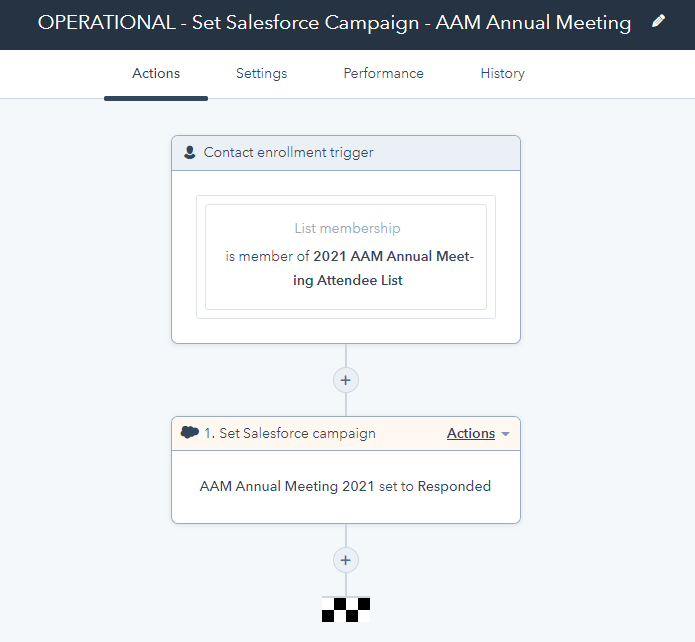Click the List membership filter criteria box

346,257
